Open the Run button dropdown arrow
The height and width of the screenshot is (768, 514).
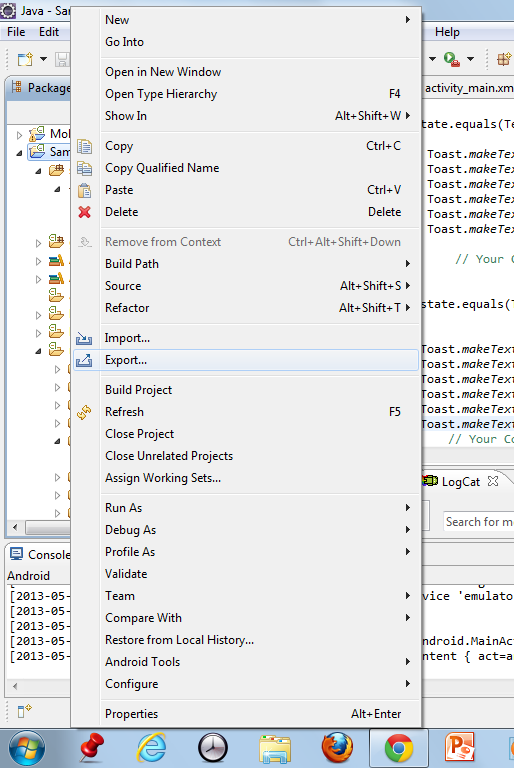(470, 59)
